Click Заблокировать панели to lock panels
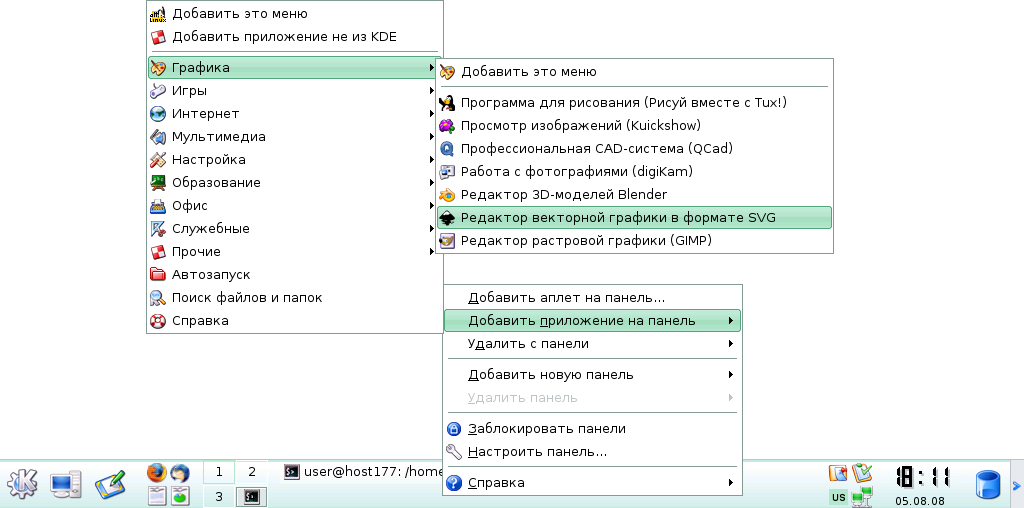The height and width of the screenshot is (508, 1024). (x=546, y=428)
